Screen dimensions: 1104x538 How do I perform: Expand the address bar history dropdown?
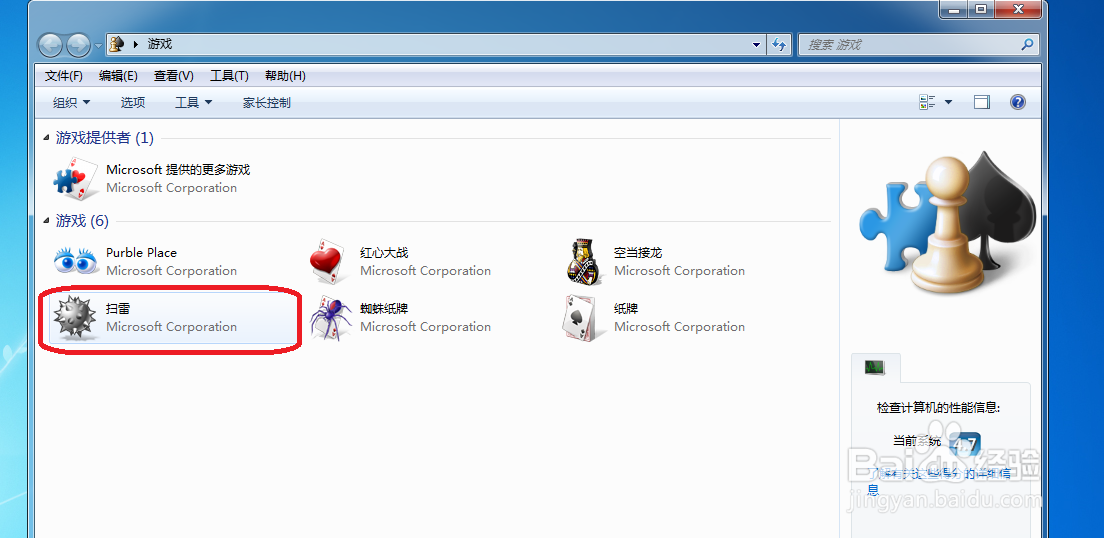click(757, 44)
